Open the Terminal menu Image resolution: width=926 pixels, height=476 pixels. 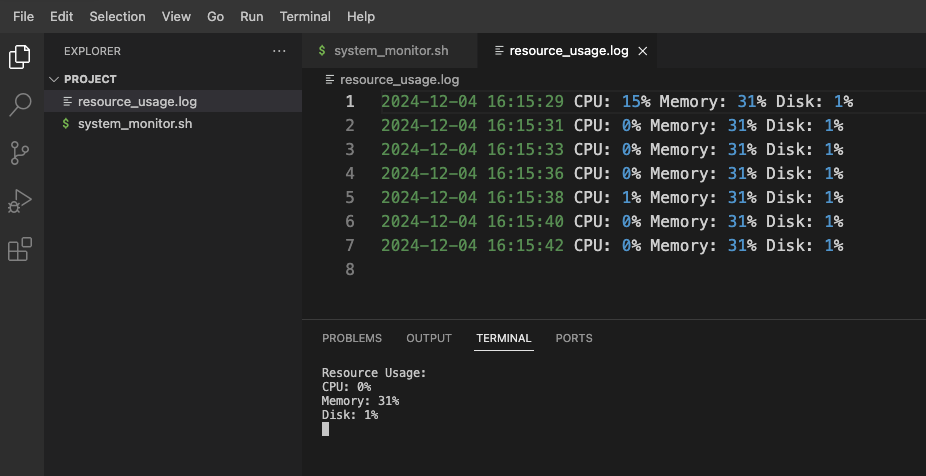pyautogui.click(x=305, y=16)
